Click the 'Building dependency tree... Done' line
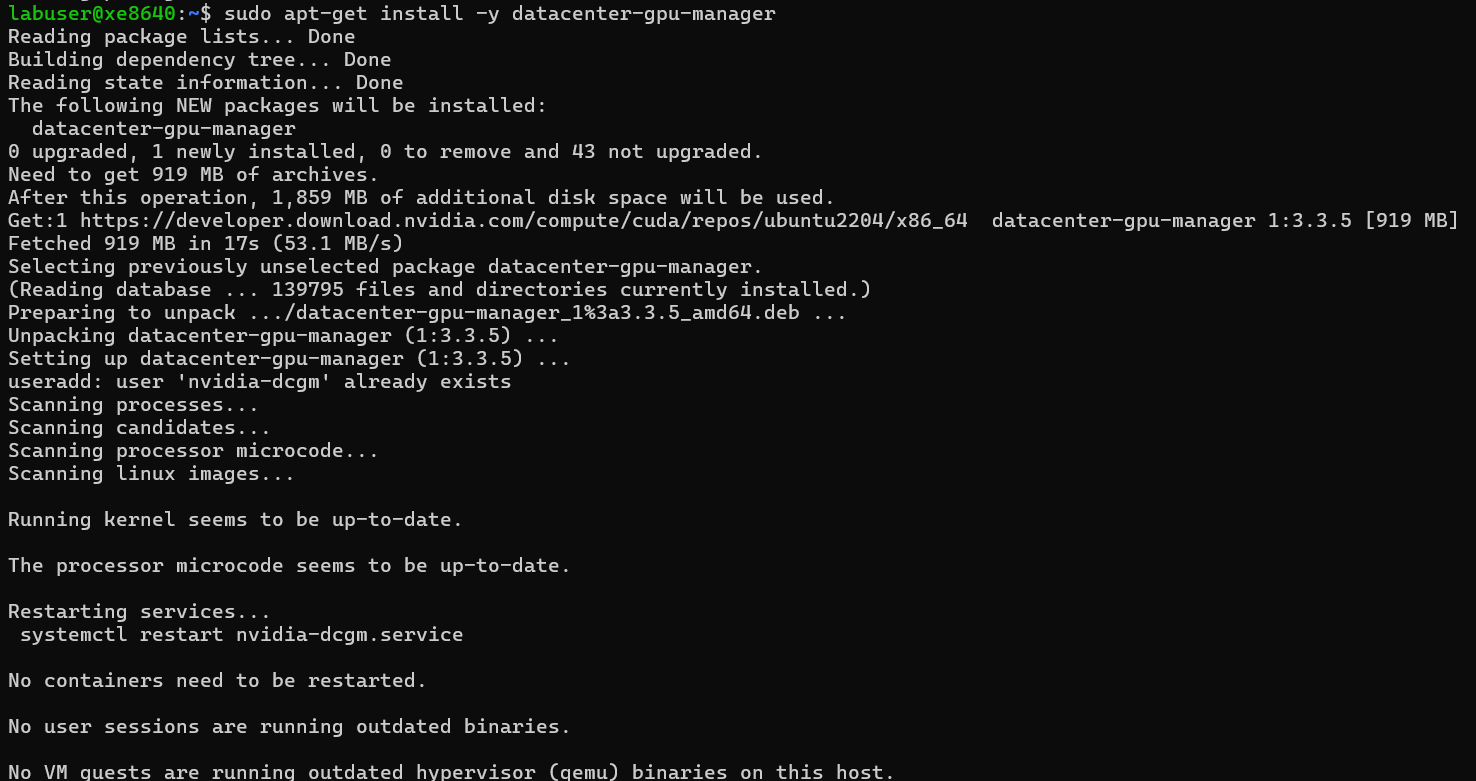The height and width of the screenshot is (781, 1476). (199, 60)
